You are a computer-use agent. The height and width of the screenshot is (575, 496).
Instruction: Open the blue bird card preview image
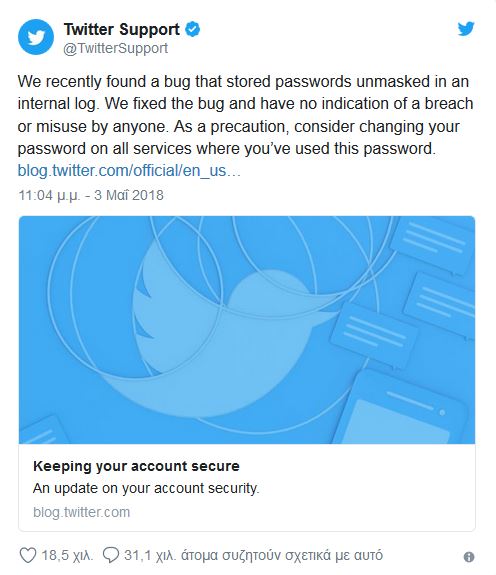pyautogui.click(x=247, y=330)
